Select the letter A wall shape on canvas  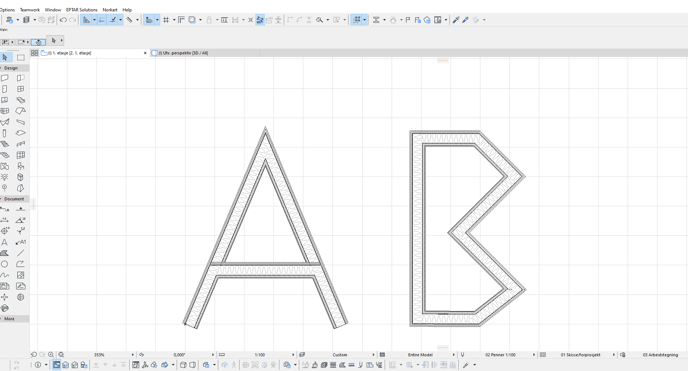coord(265,228)
